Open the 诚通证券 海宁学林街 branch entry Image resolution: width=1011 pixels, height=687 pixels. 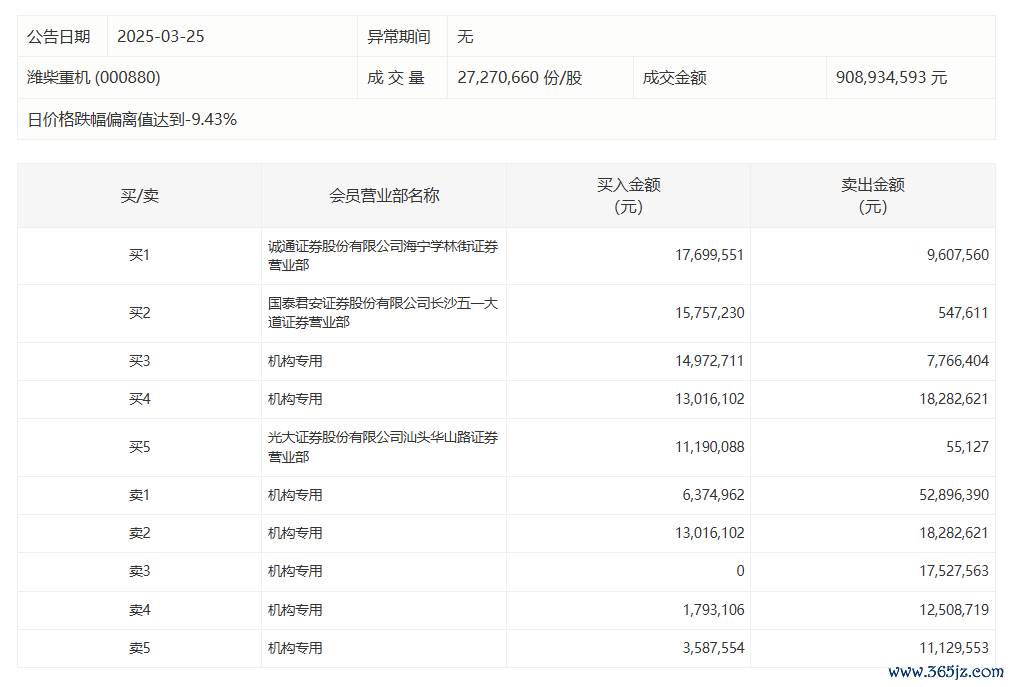pos(382,256)
